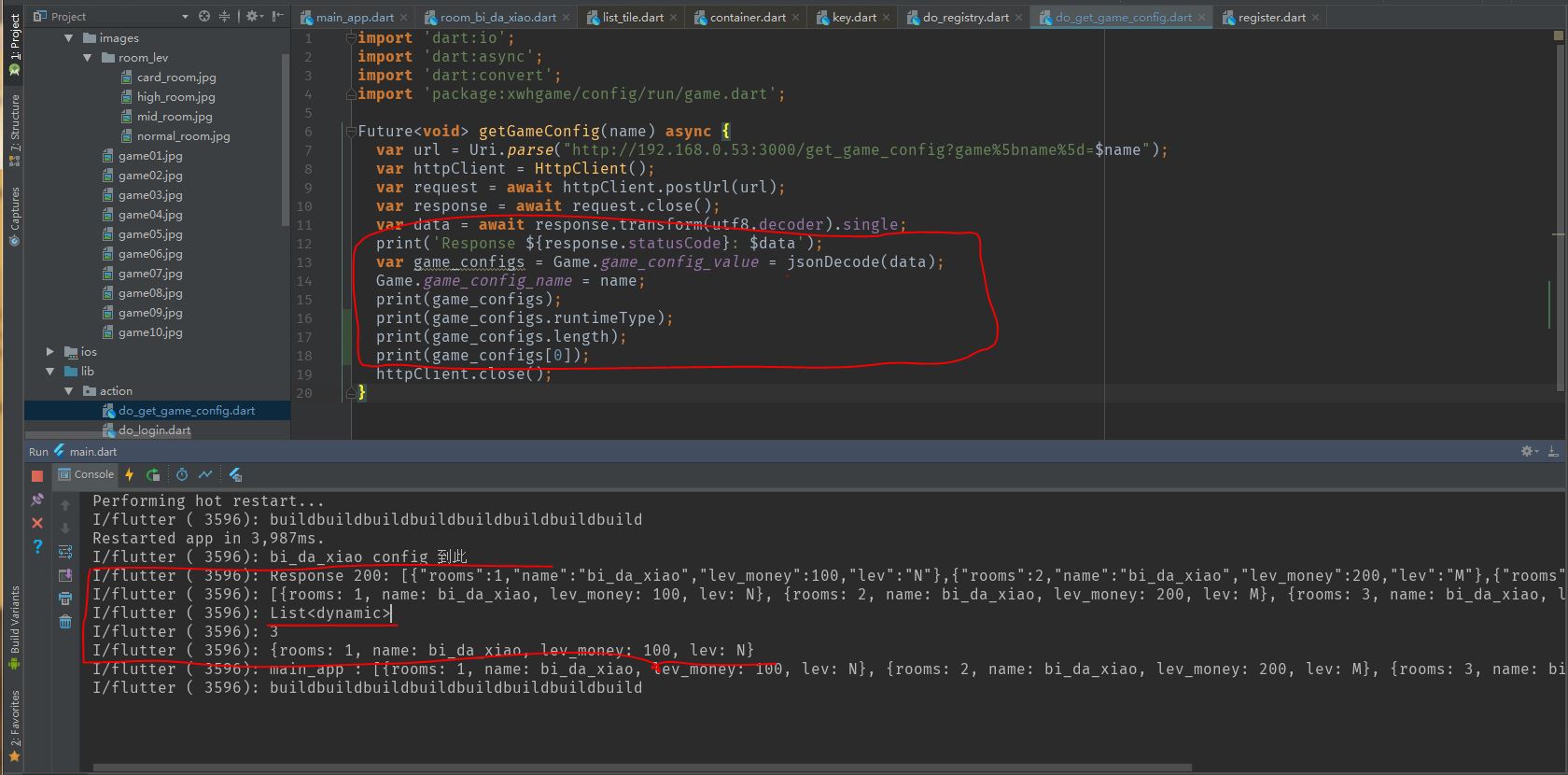This screenshot has width=1568, height=775.
Task: Click the hot restart icon in Run toolbar
Action: [x=153, y=474]
